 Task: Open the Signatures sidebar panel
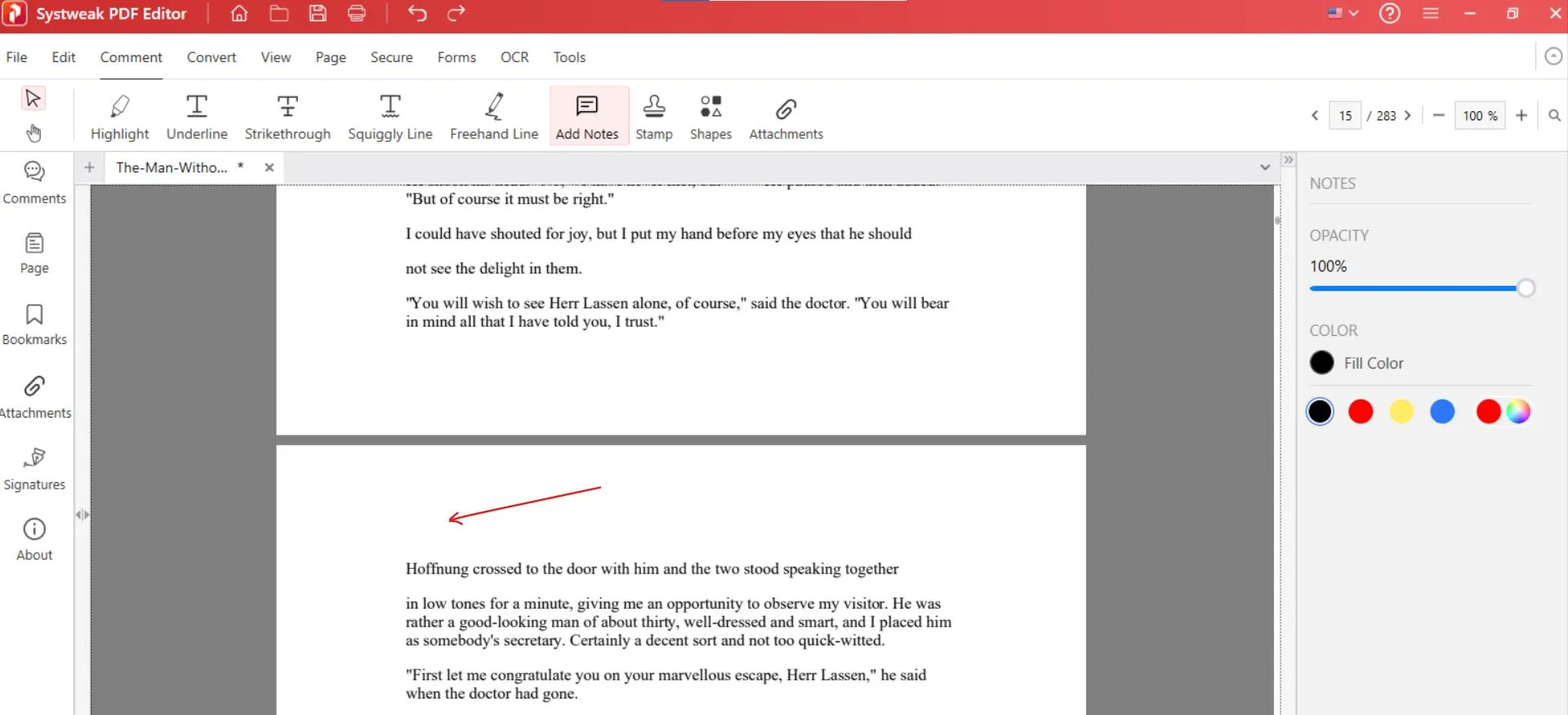34,469
